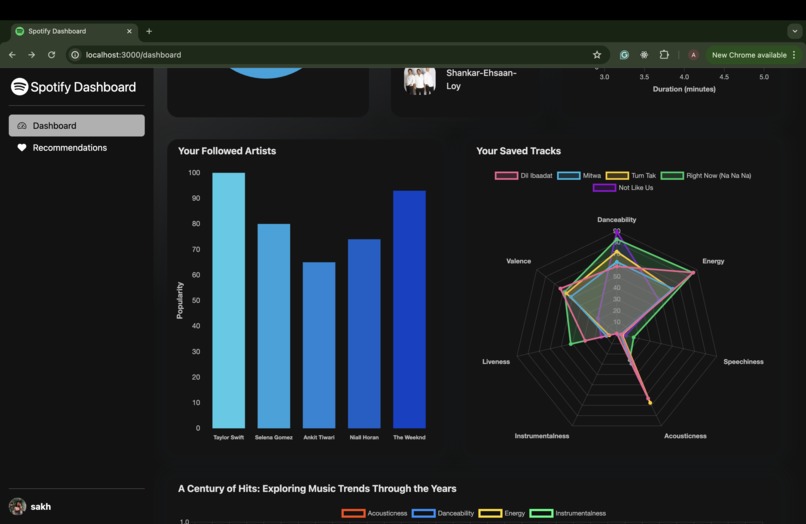Bookmark this page with the star icon

[597, 55]
